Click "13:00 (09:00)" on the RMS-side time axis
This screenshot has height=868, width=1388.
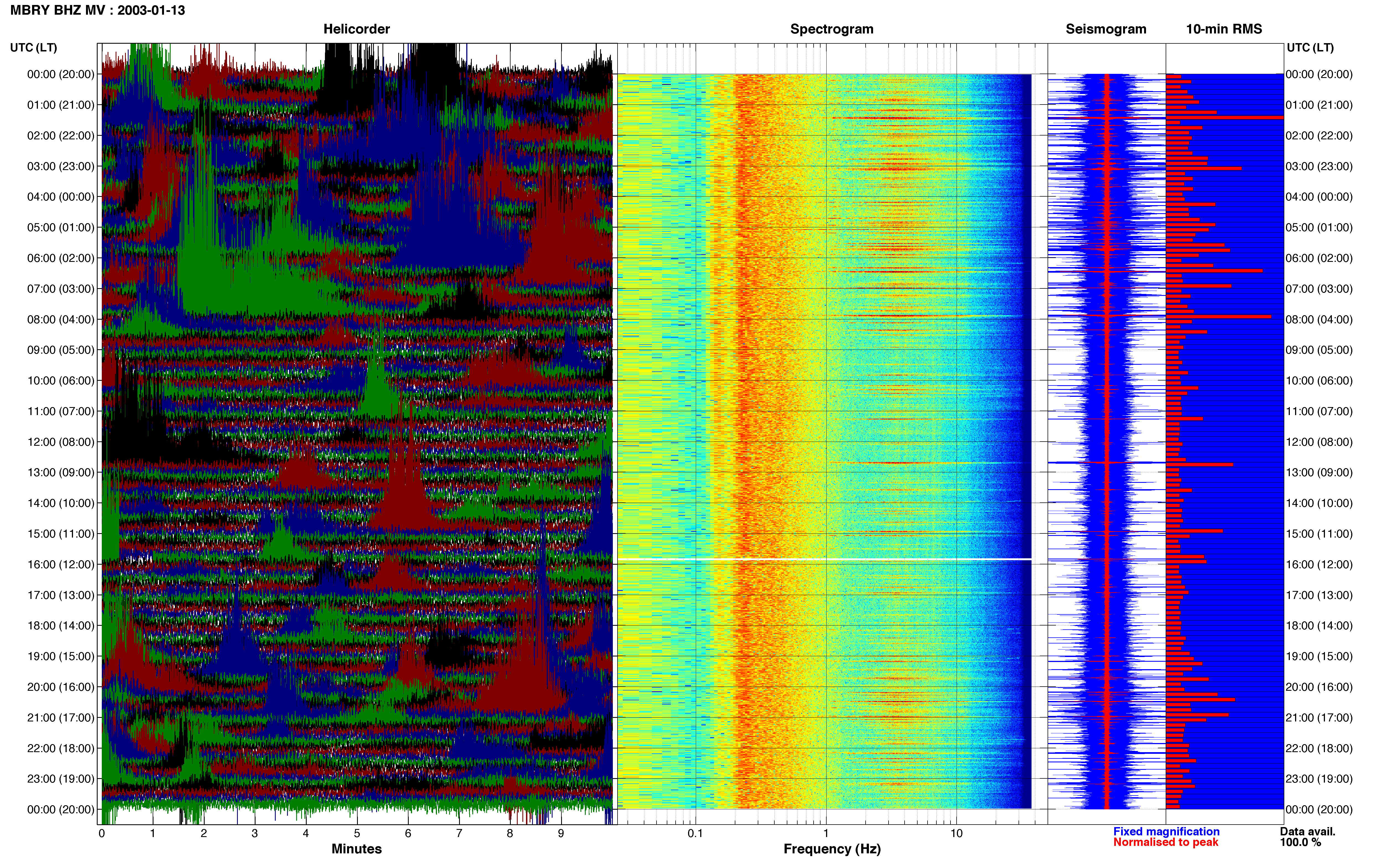coord(1319,473)
